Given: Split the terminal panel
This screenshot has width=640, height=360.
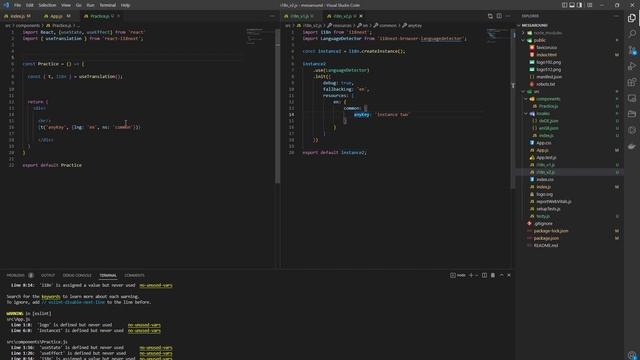Looking at the screenshot, I should pos(484,276).
